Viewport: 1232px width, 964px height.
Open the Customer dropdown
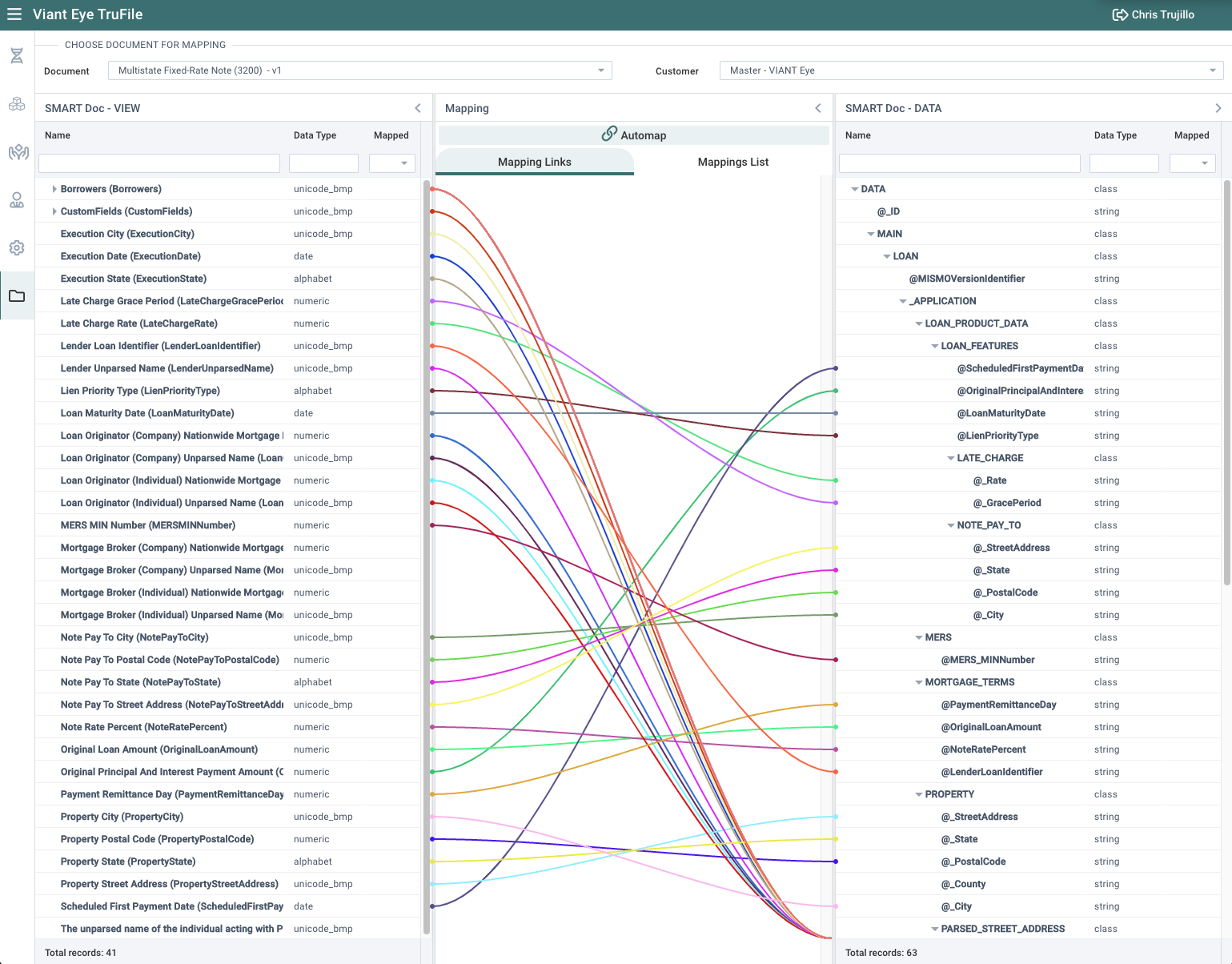[1212, 70]
